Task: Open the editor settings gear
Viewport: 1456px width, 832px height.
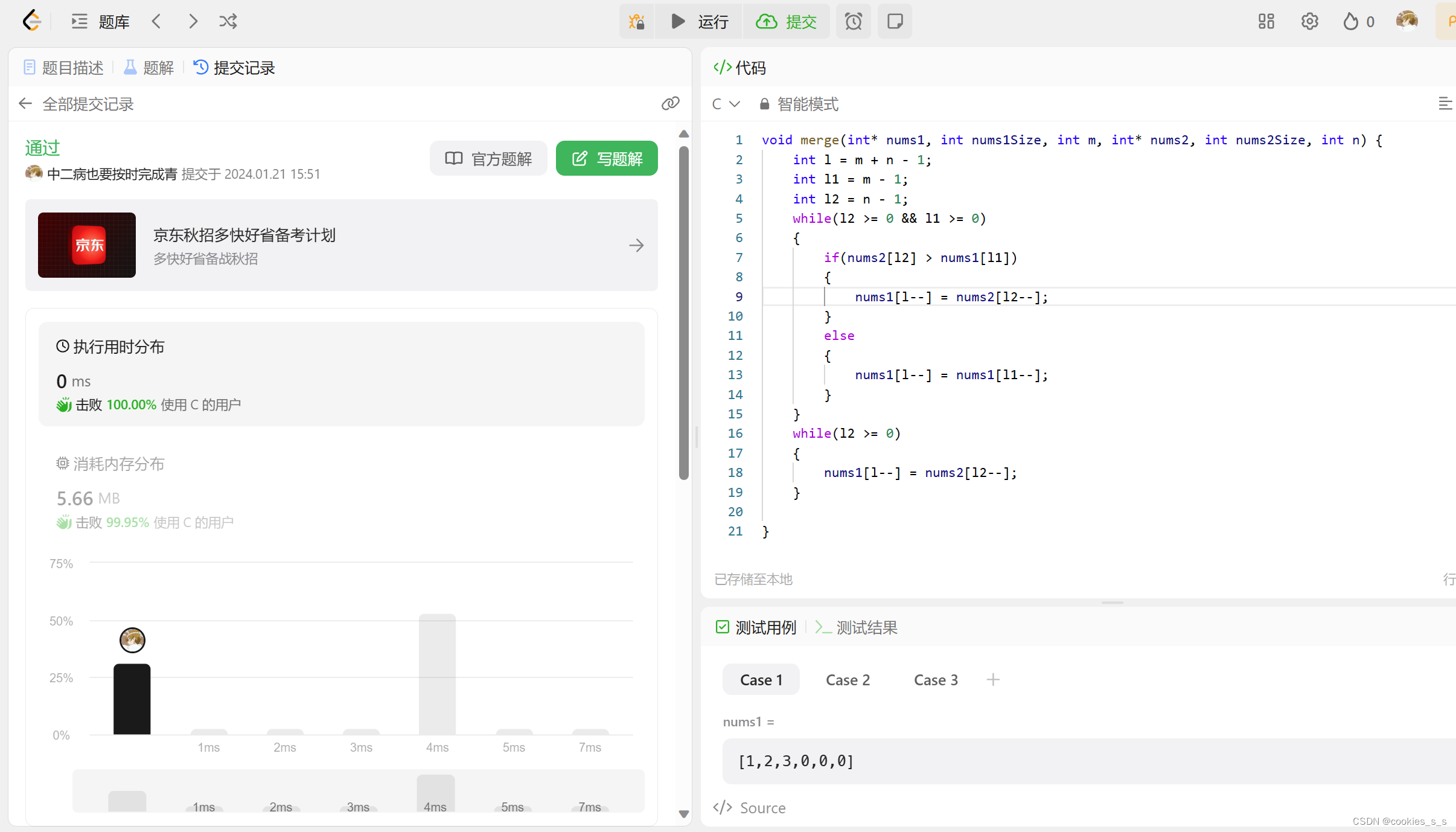Action: [1309, 21]
